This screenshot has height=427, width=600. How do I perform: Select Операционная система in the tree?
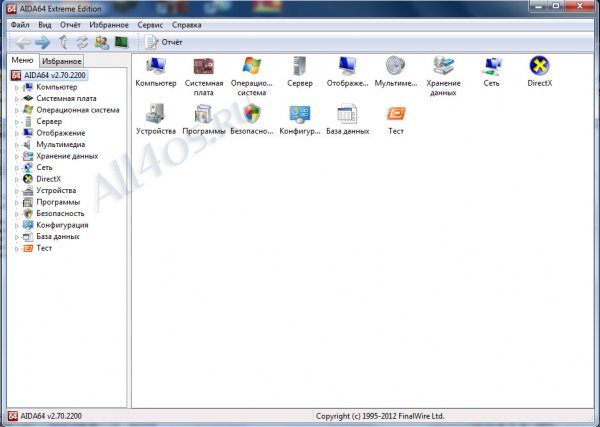click(x=78, y=110)
